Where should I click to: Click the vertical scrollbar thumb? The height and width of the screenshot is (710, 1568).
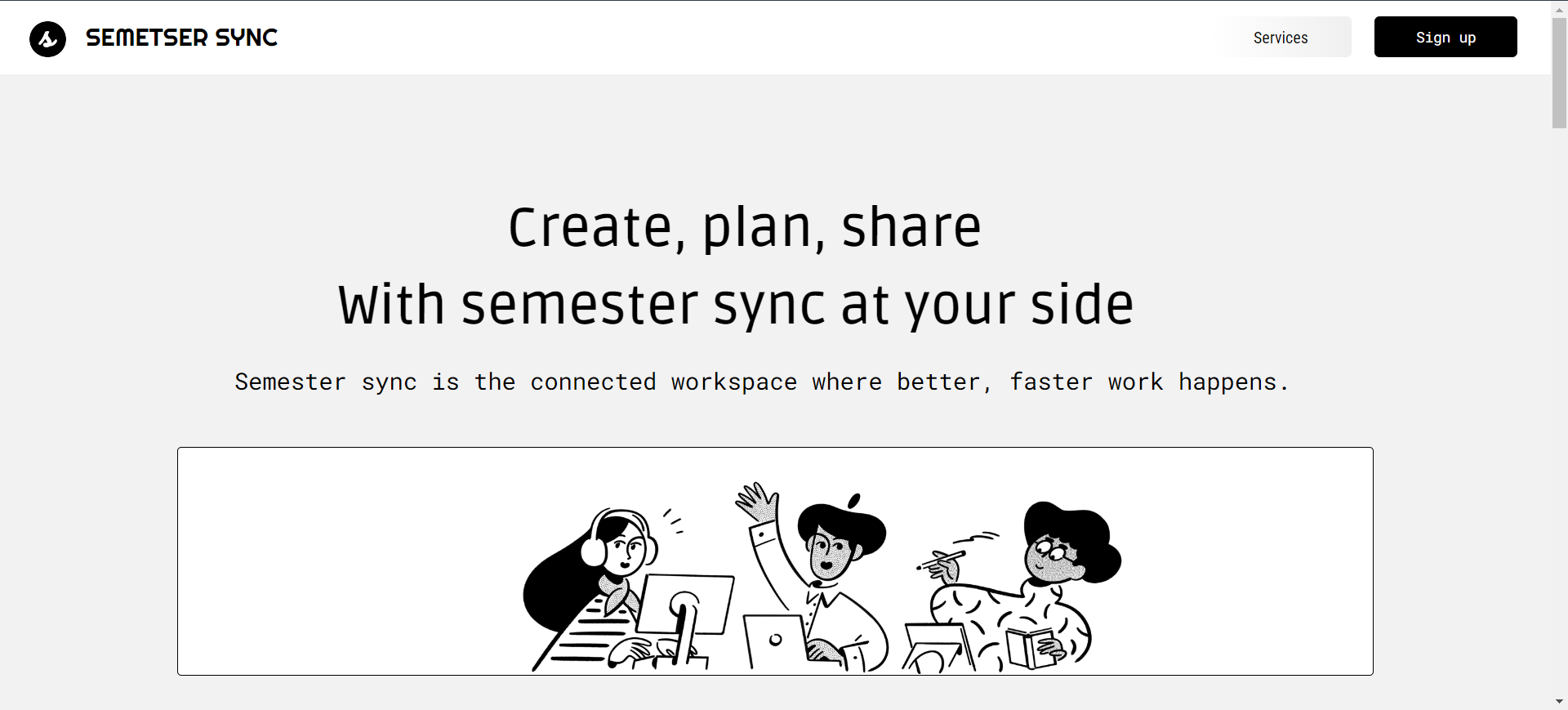point(1559,74)
